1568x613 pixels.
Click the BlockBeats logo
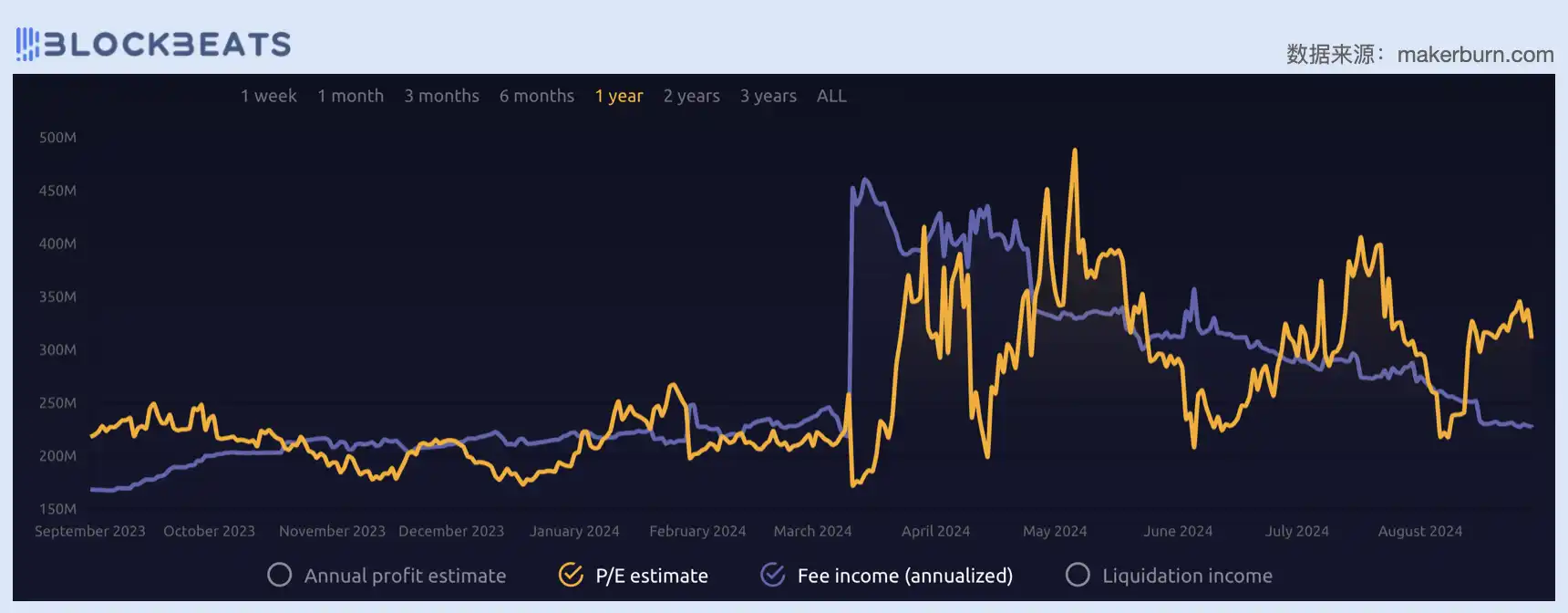(153, 44)
